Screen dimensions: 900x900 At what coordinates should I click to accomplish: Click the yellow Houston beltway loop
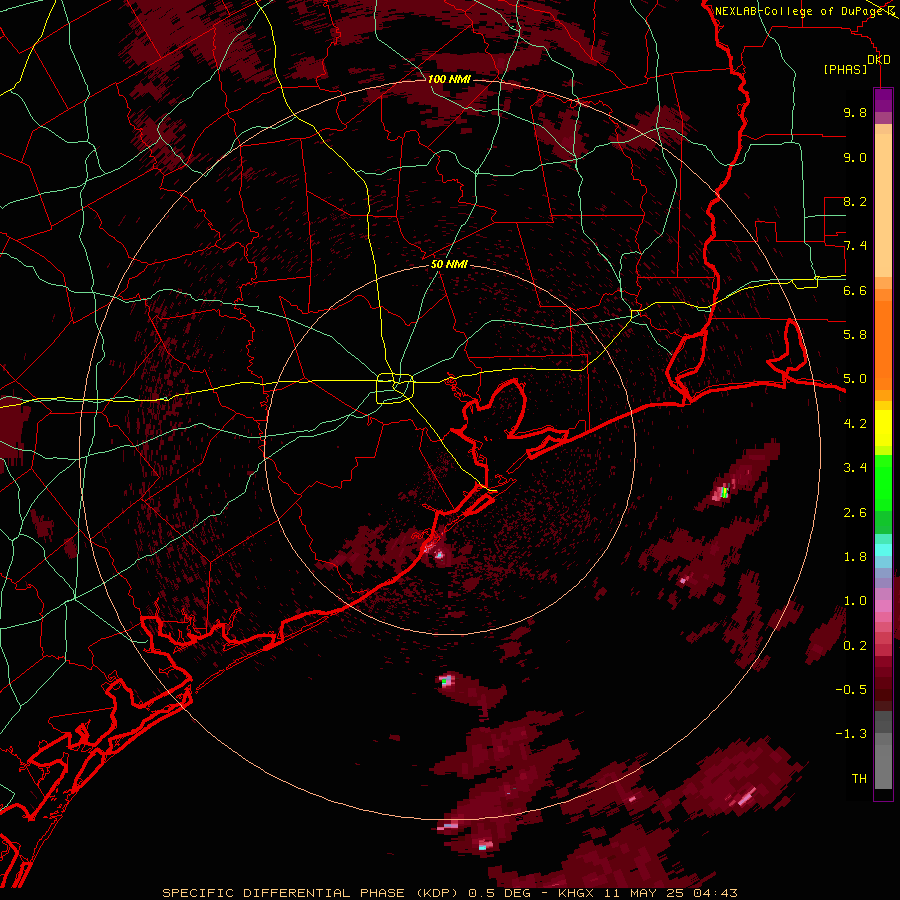pyautogui.click(x=395, y=389)
